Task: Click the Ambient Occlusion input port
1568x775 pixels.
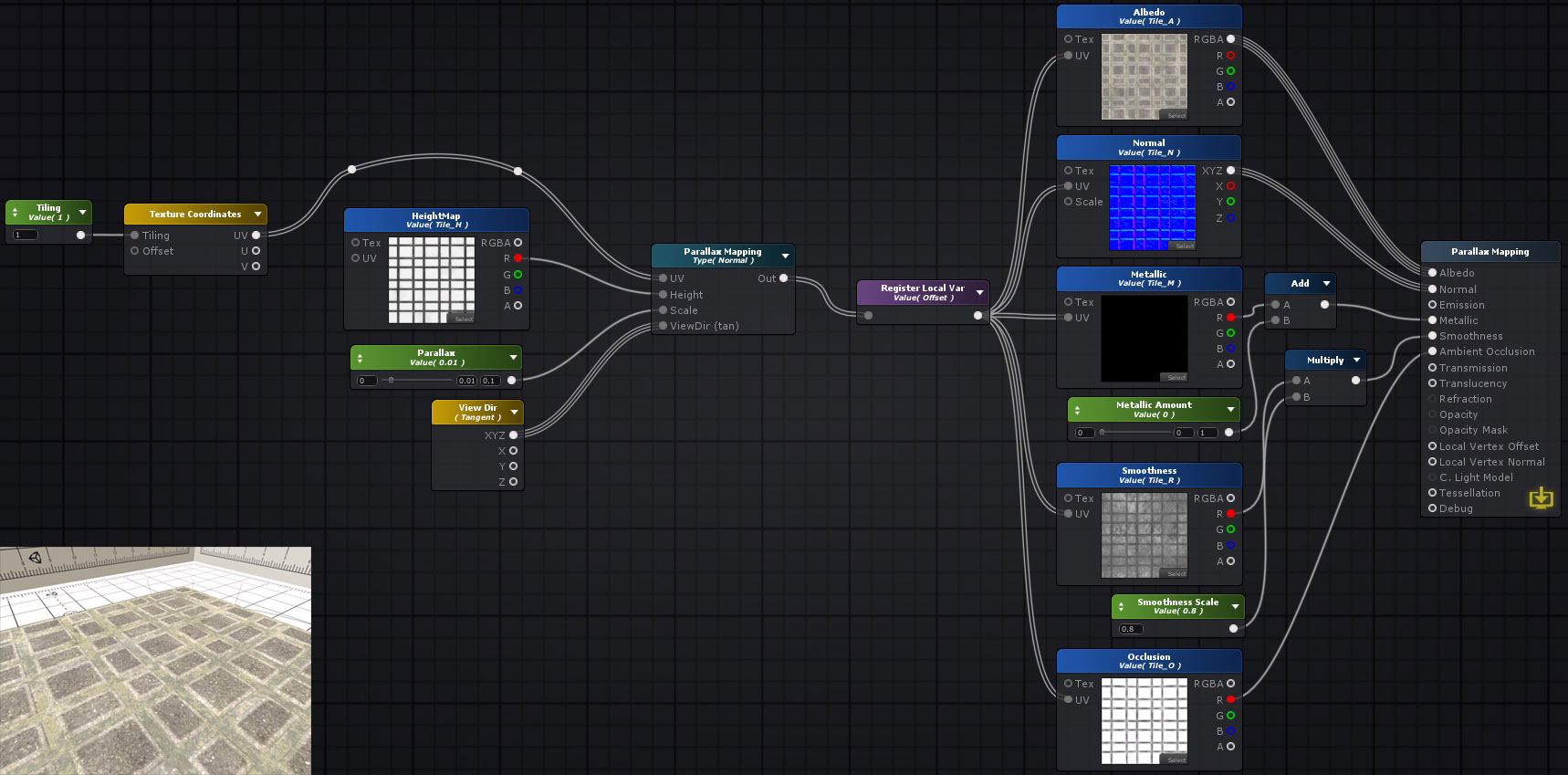Action: pos(1432,351)
